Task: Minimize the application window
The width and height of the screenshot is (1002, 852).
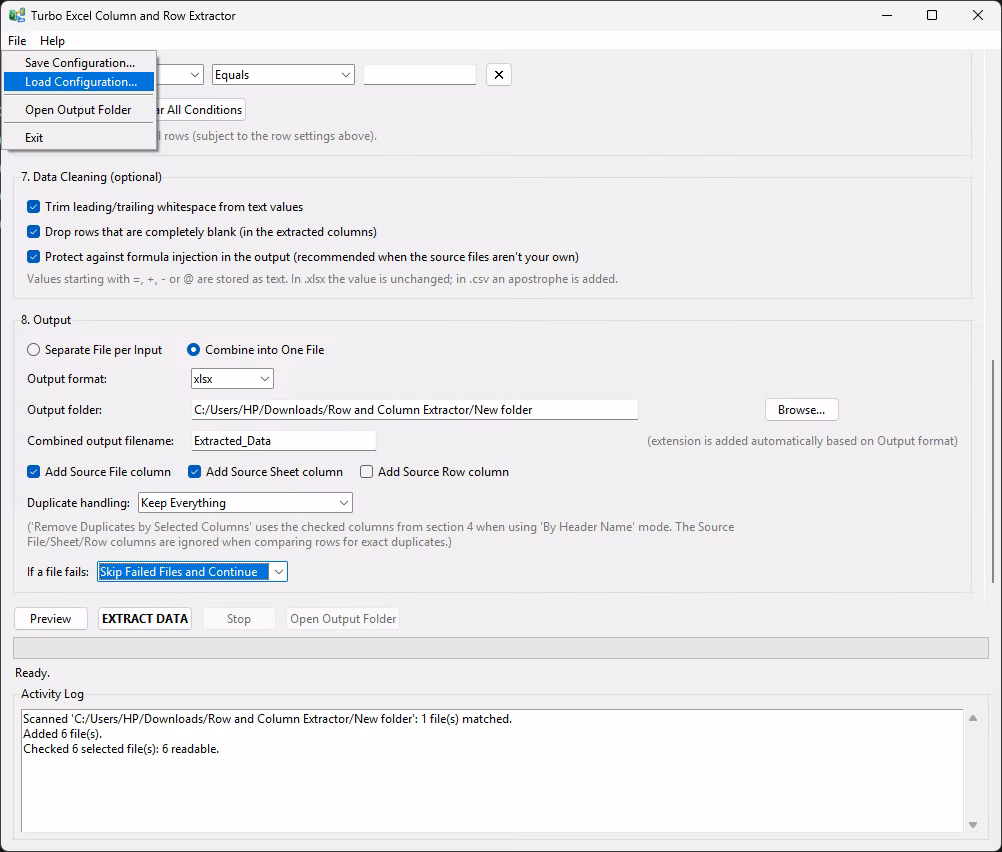Action: click(887, 15)
